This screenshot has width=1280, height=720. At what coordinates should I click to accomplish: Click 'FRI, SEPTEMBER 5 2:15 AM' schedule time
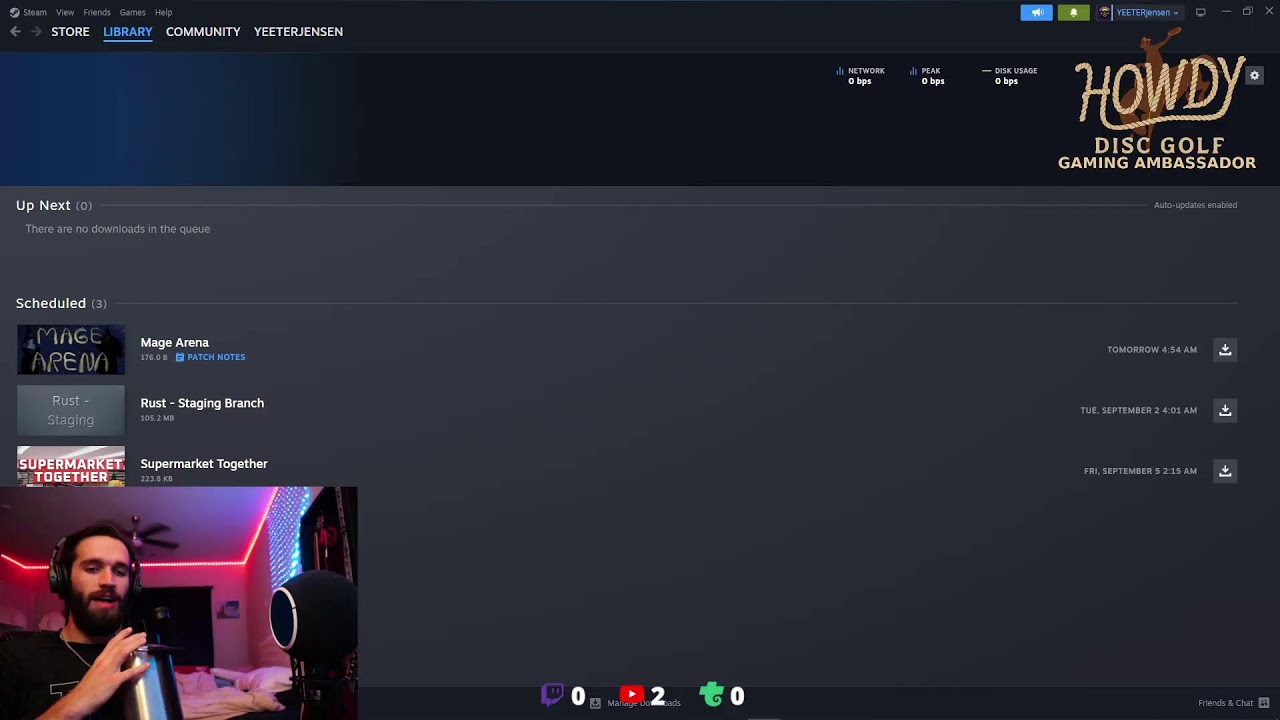click(x=1140, y=471)
